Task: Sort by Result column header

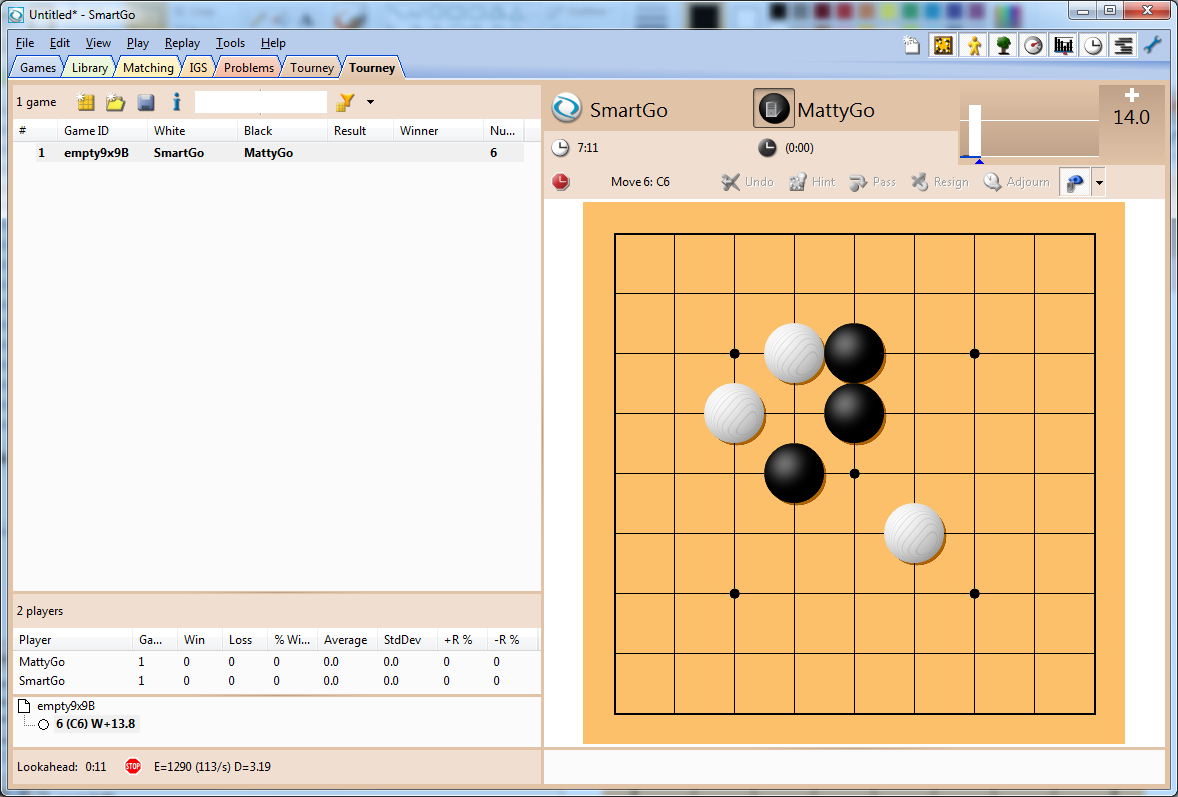Action: (360, 131)
